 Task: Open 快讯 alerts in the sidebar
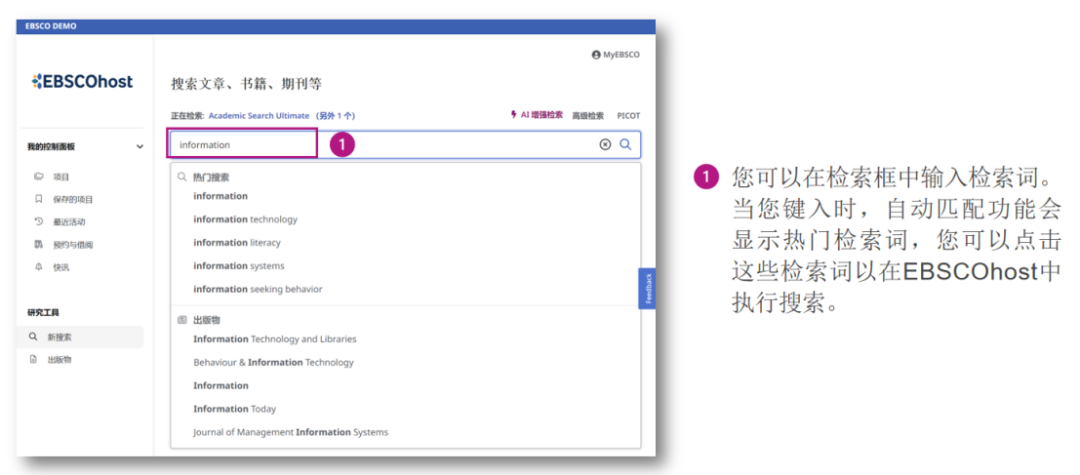point(61,268)
